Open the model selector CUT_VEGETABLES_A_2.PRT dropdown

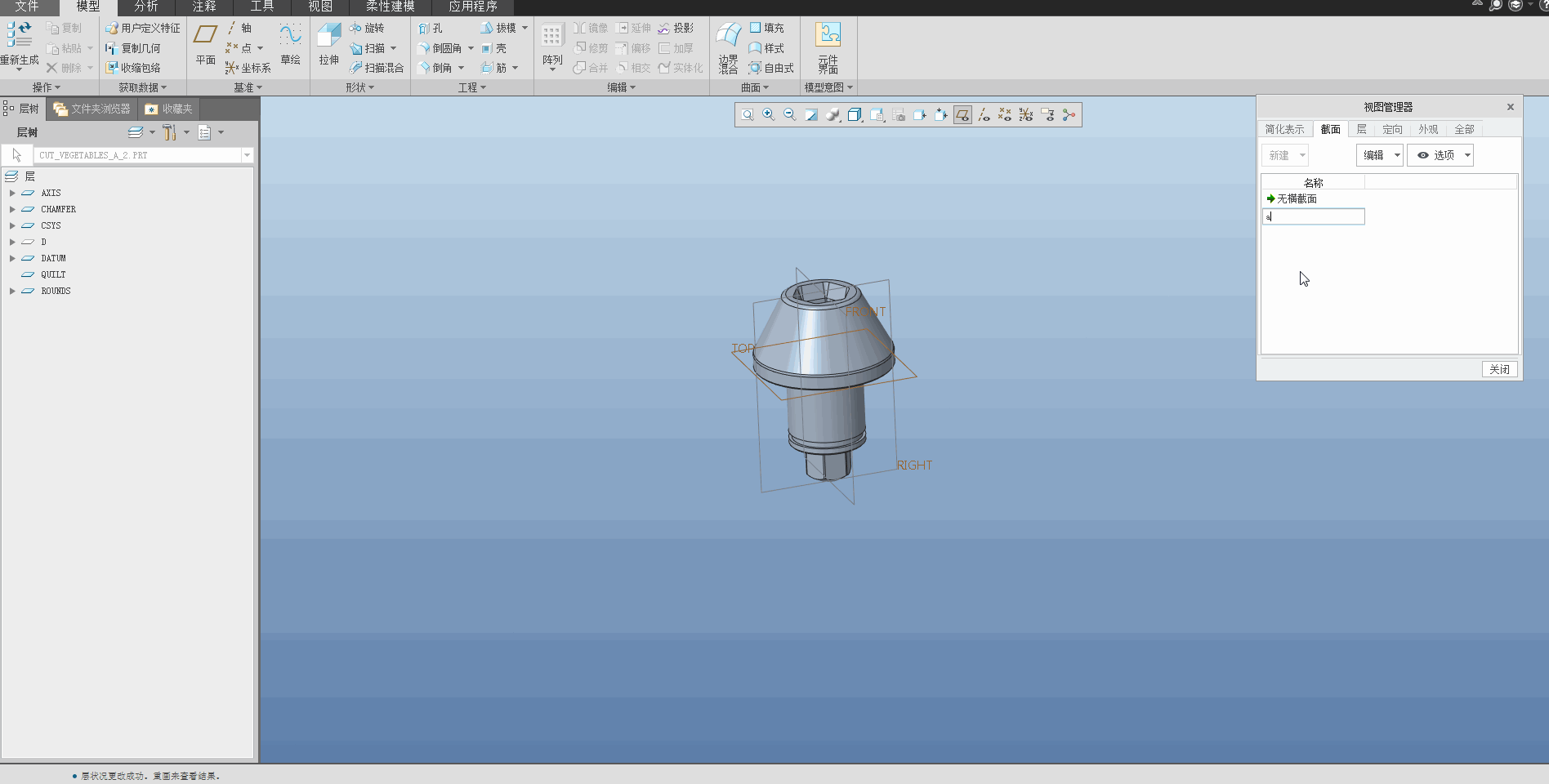pos(247,155)
